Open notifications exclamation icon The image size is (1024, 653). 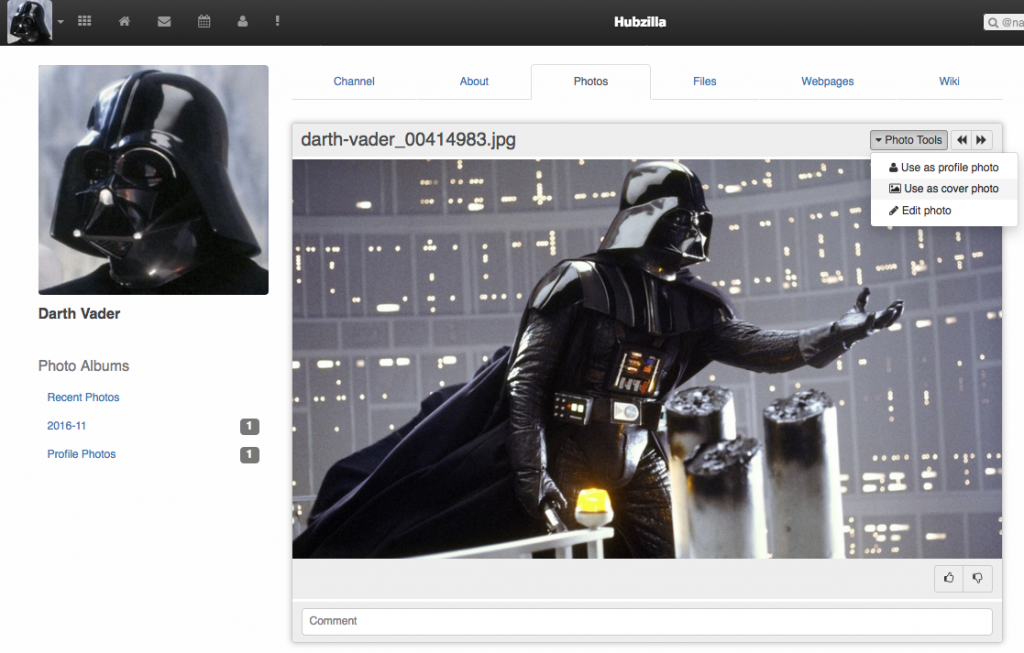tap(277, 21)
